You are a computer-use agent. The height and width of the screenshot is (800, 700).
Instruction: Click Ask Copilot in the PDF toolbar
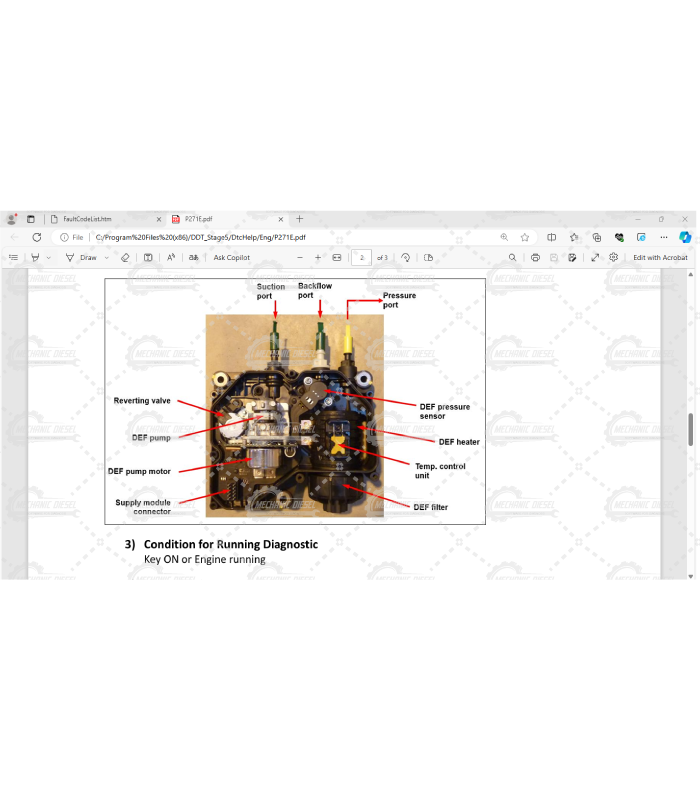click(231, 257)
